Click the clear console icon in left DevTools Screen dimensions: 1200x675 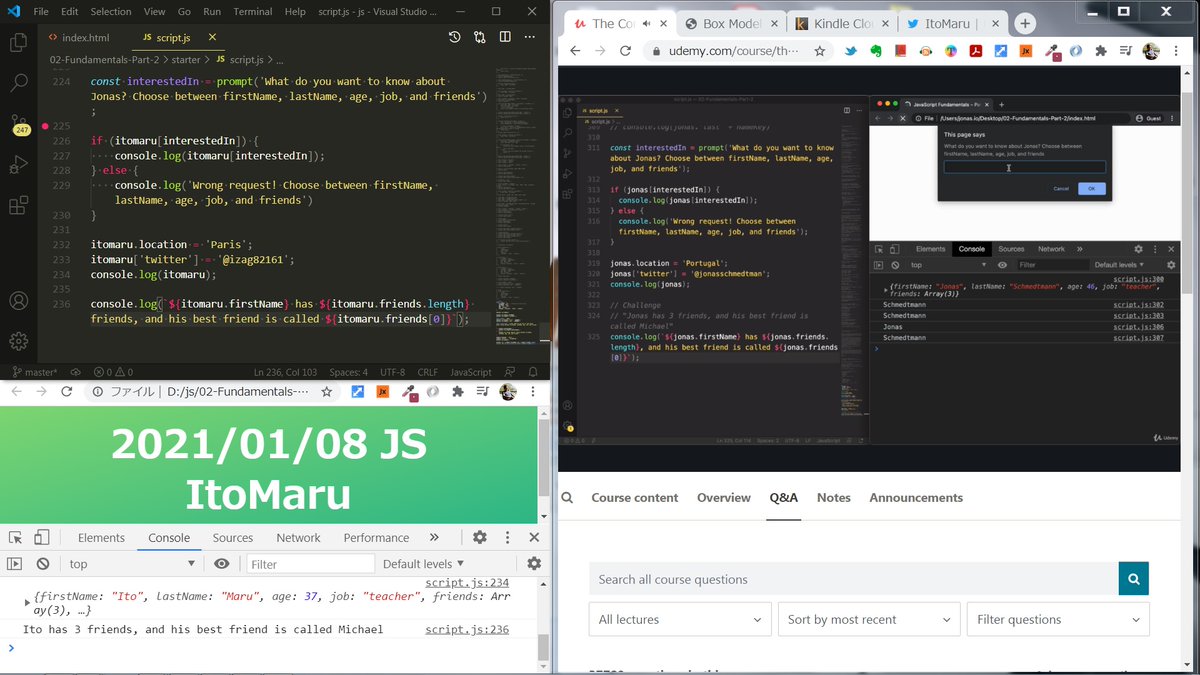pos(43,564)
